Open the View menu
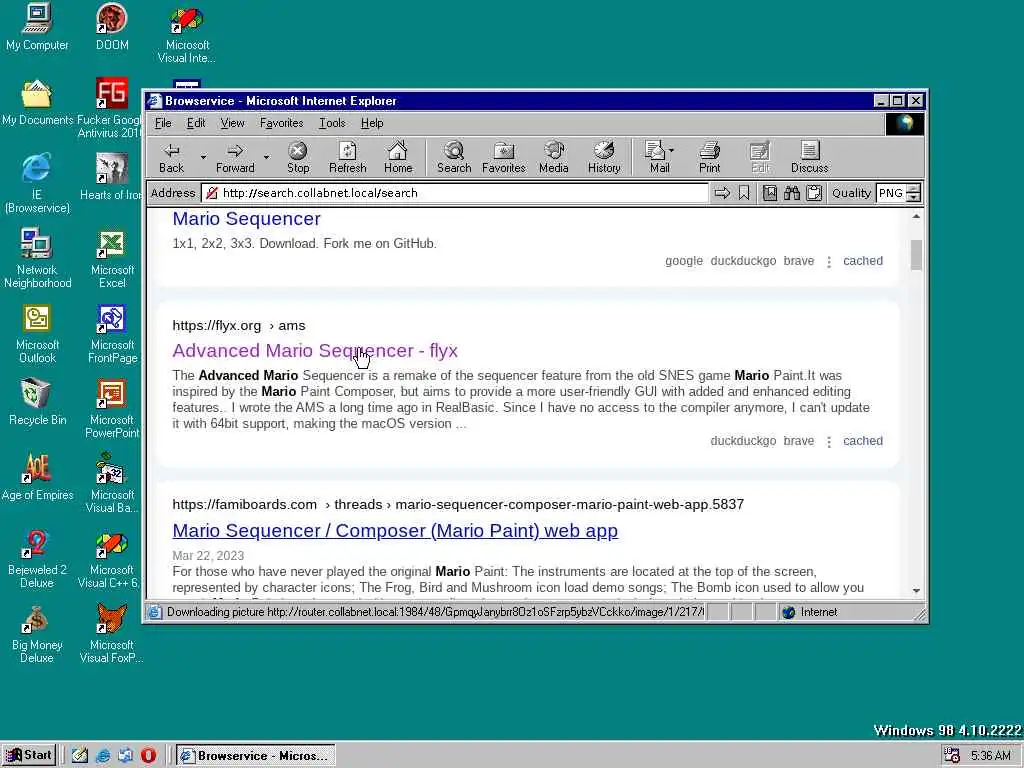1024x768 pixels. [232, 123]
